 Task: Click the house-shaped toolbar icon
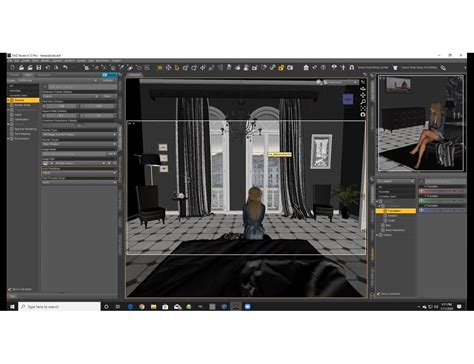click(306, 68)
